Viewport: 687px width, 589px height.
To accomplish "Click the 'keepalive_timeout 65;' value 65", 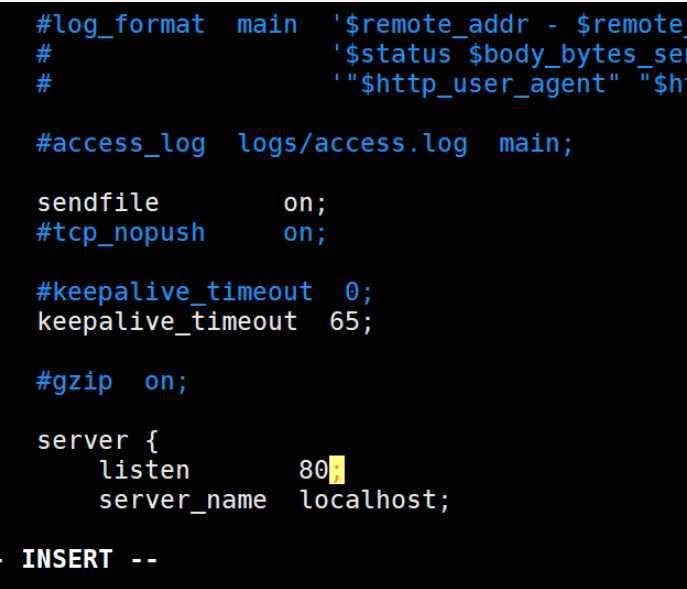I will pos(344,321).
